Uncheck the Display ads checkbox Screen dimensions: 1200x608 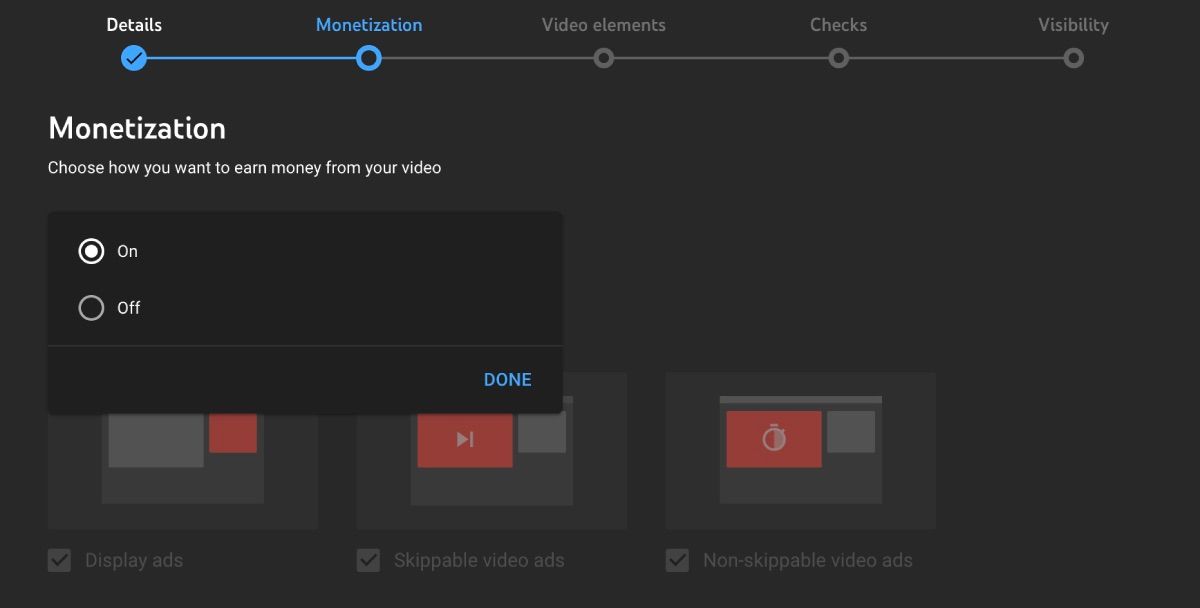pos(59,560)
